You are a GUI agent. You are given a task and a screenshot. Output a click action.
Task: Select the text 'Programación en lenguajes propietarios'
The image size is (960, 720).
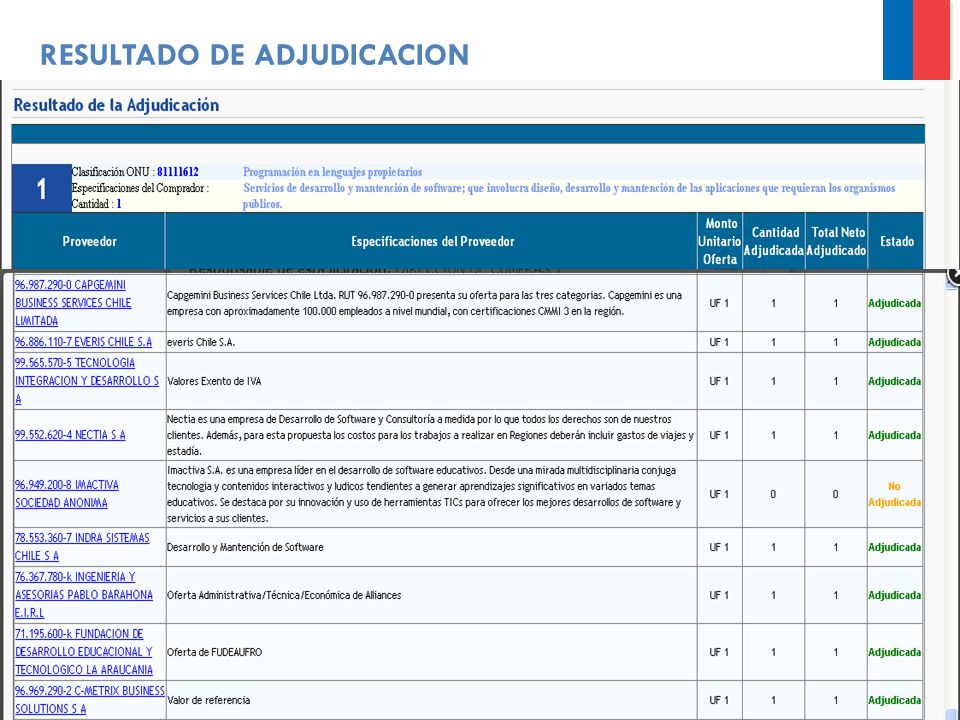point(332,172)
